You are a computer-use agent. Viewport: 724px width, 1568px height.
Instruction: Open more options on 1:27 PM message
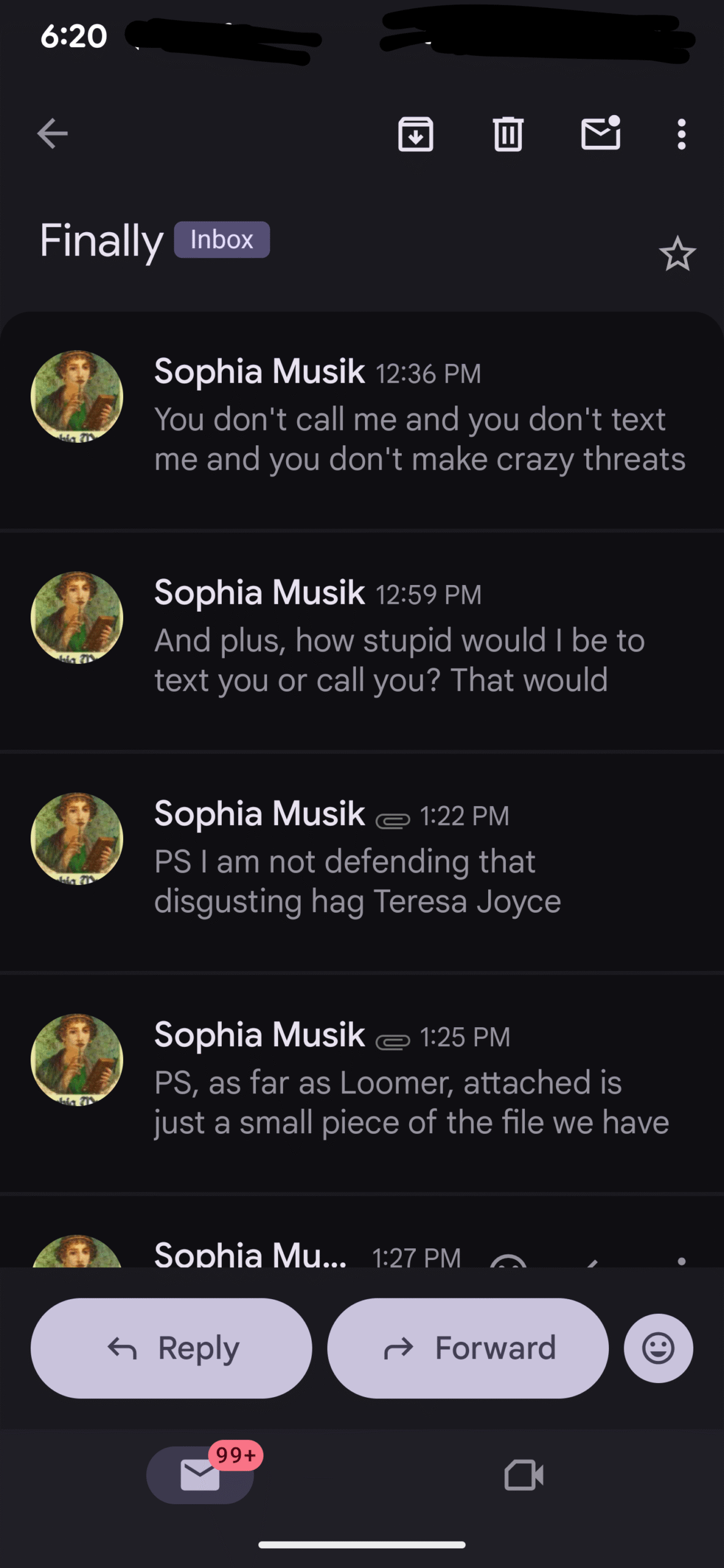[681, 1259]
